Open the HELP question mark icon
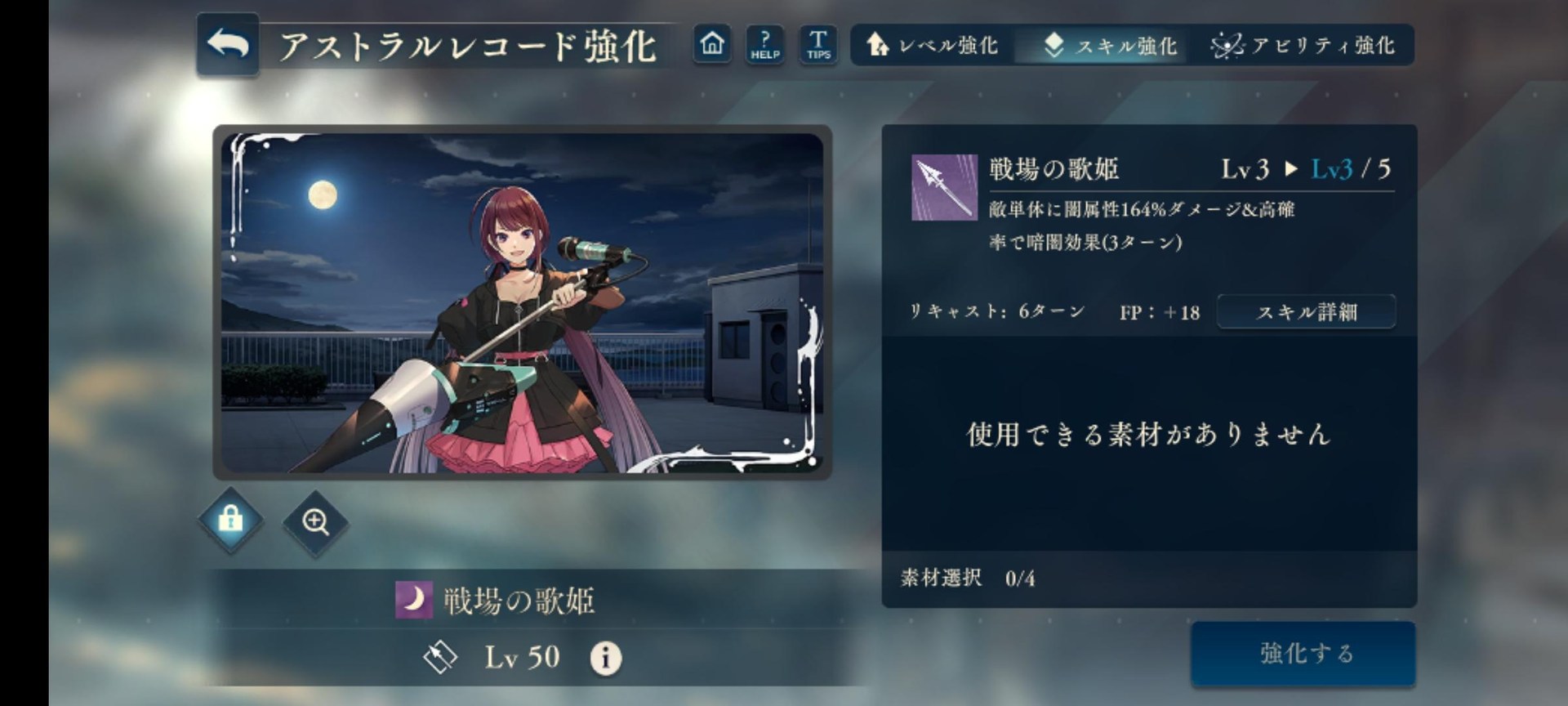1568x706 pixels. [765, 44]
